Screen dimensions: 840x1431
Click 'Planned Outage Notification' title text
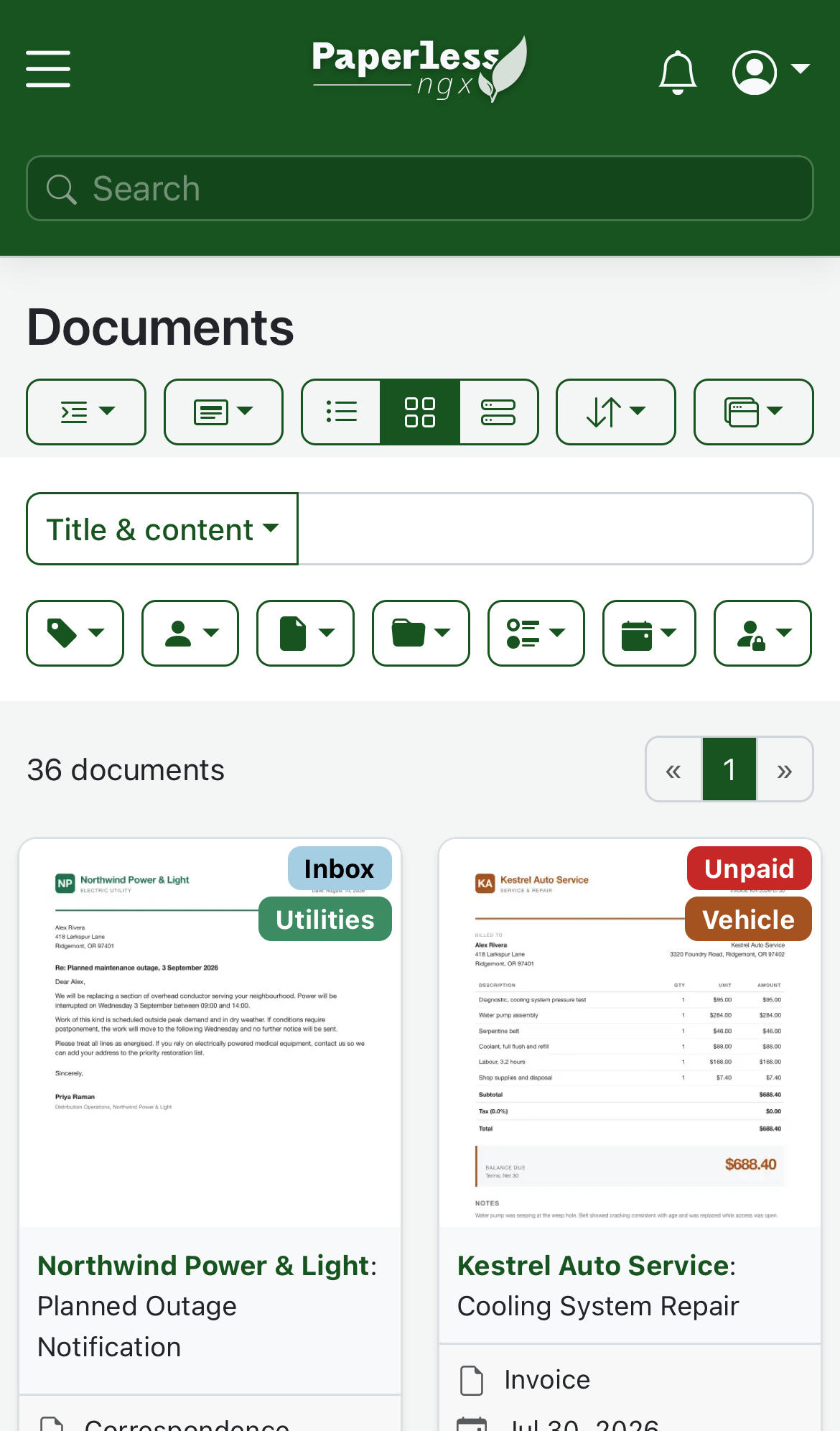coord(137,1327)
